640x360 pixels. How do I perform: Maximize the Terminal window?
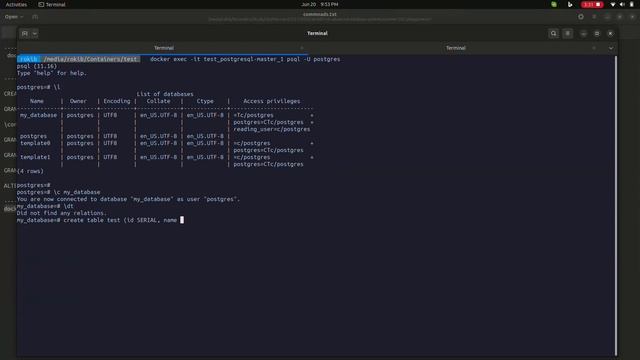click(x=597, y=33)
